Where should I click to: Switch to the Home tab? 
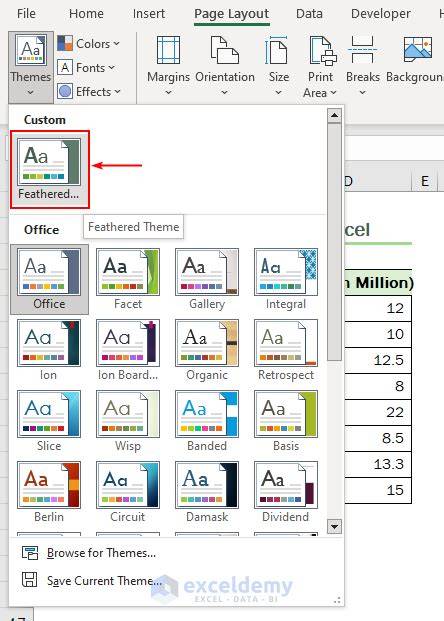(x=86, y=14)
